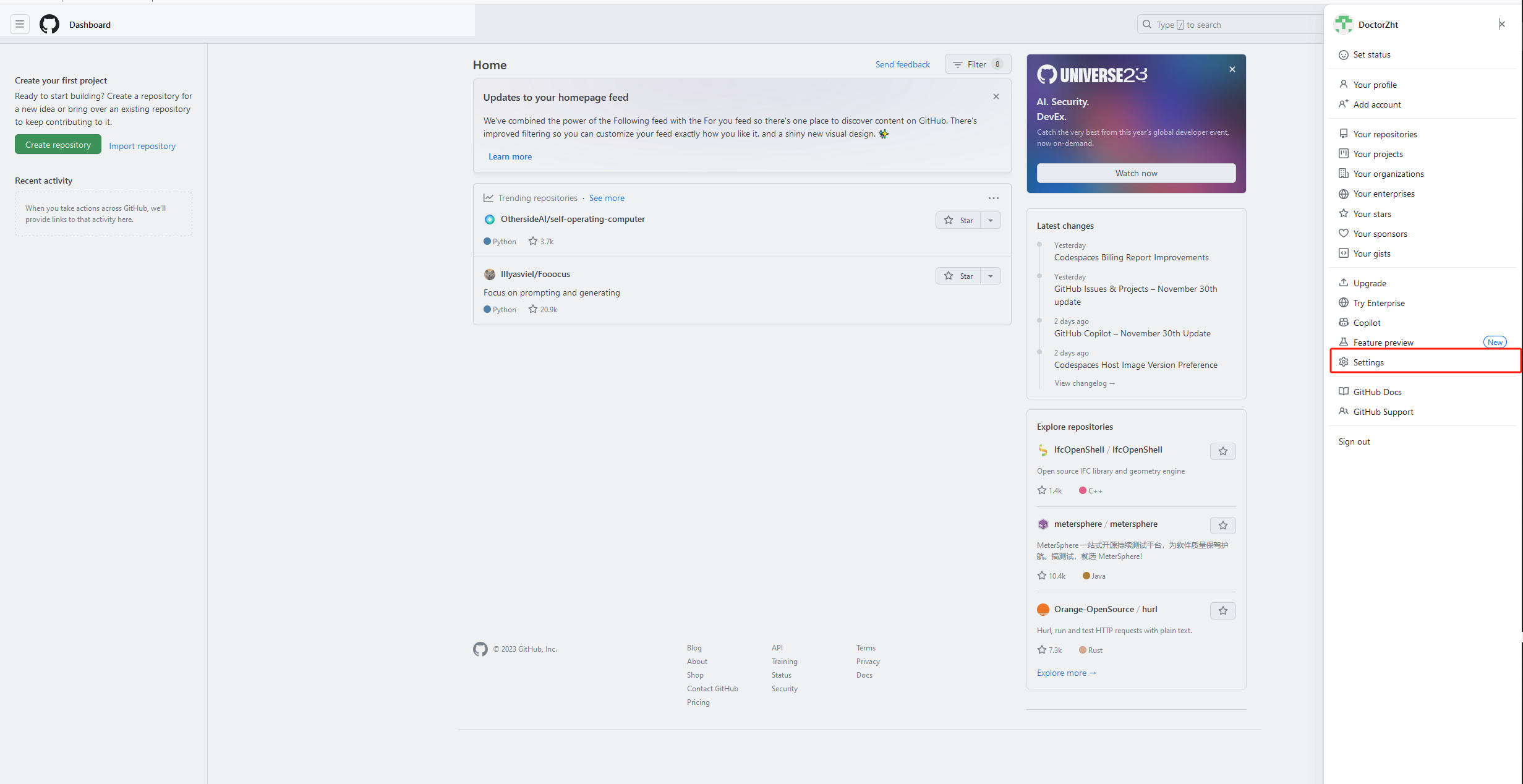
Task: Click Create repository button
Action: click(58, 145)
